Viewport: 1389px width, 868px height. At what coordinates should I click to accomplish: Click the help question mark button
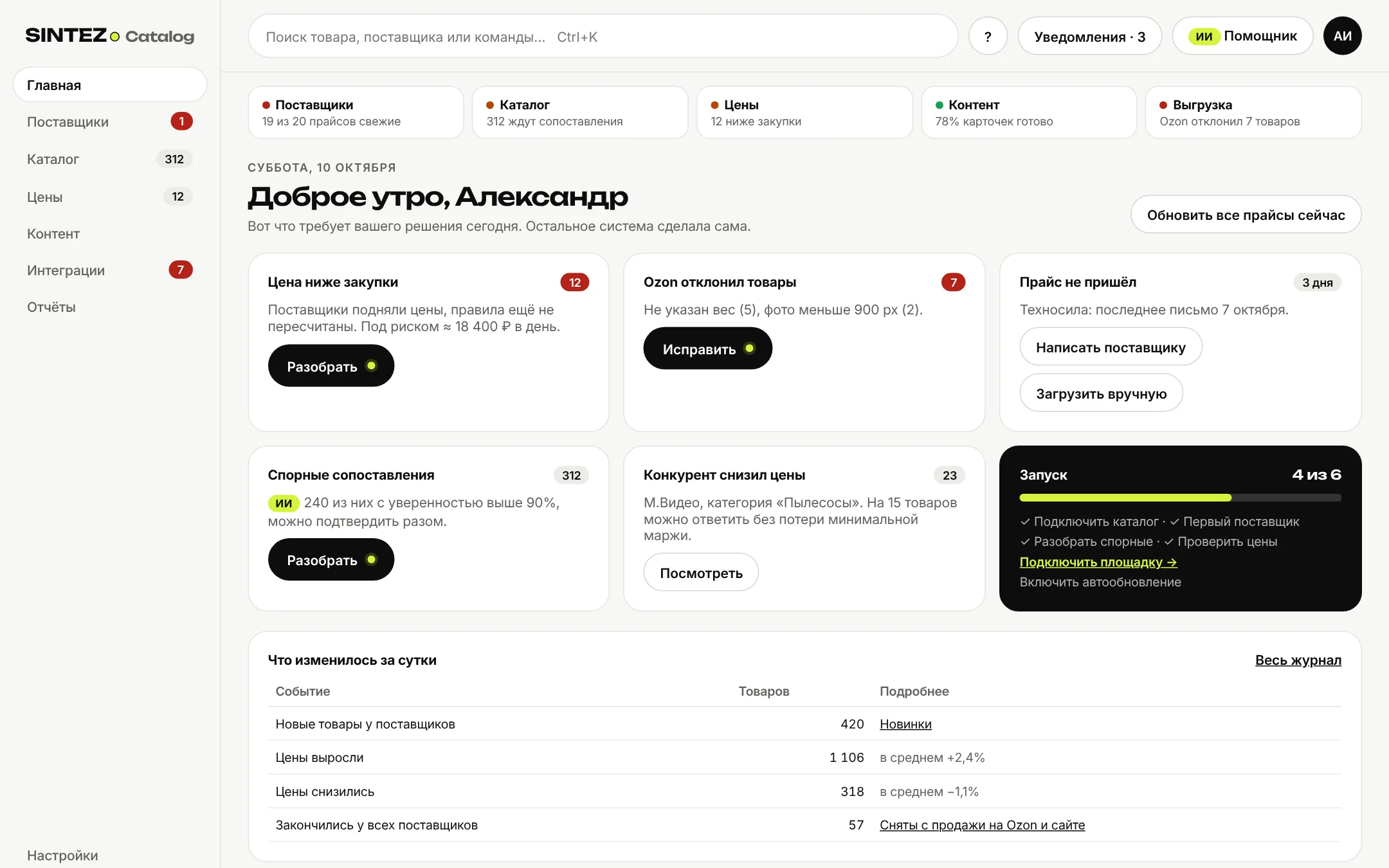click(x=988, y=36)
